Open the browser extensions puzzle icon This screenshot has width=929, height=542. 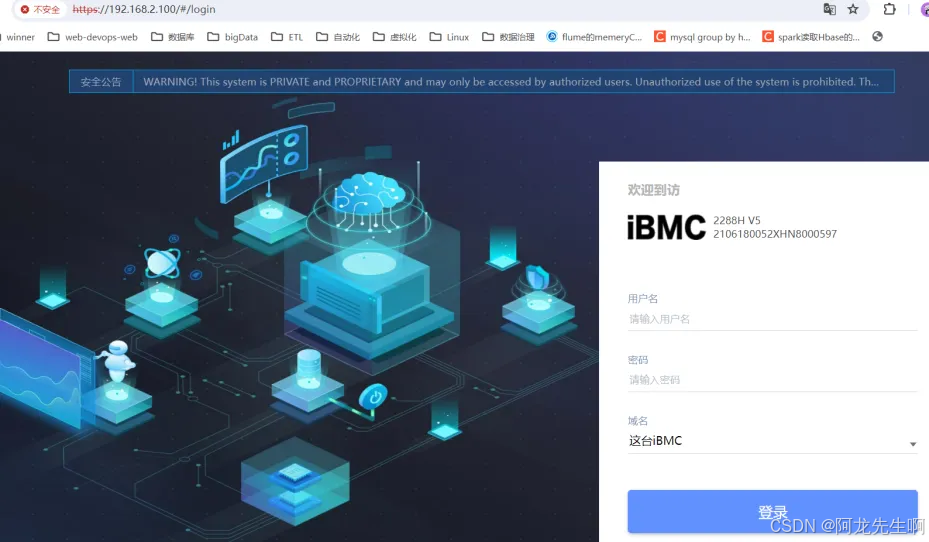889,9
